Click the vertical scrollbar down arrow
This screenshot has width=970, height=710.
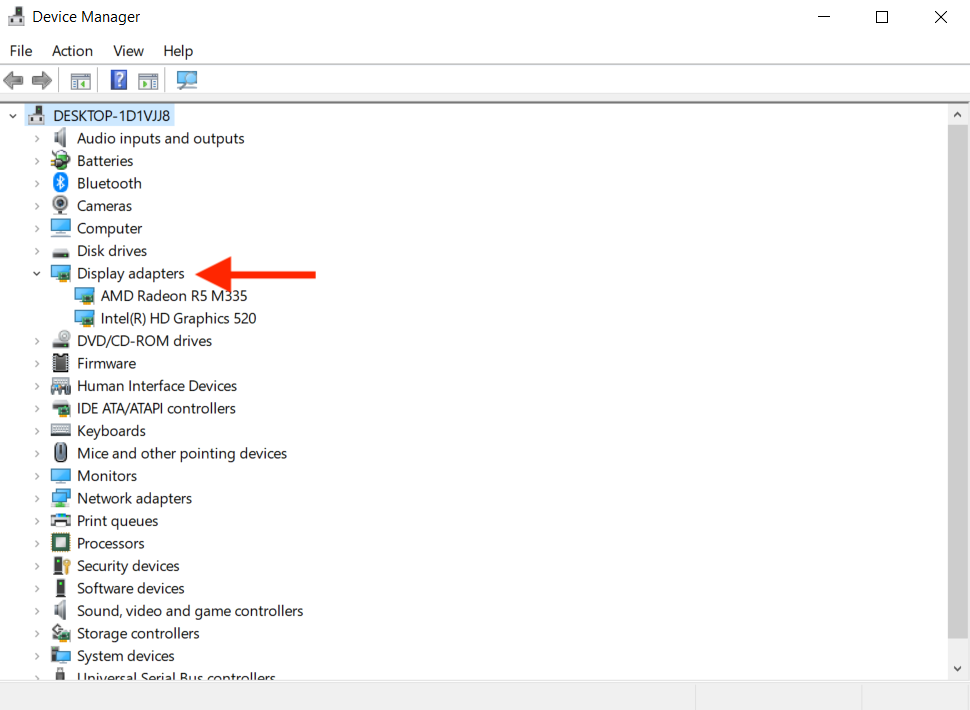click(957, 669)
